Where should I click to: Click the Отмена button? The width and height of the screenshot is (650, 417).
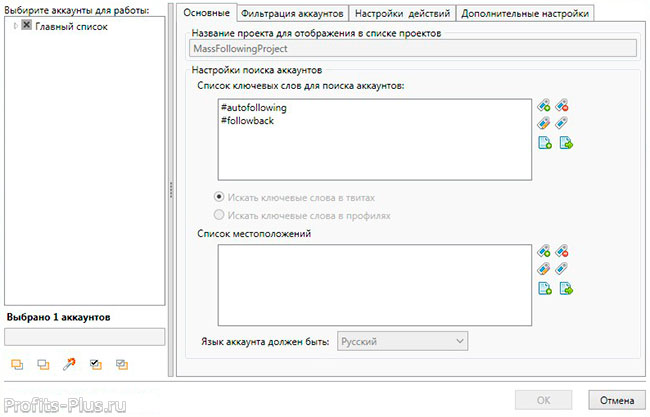pos(617,400)
